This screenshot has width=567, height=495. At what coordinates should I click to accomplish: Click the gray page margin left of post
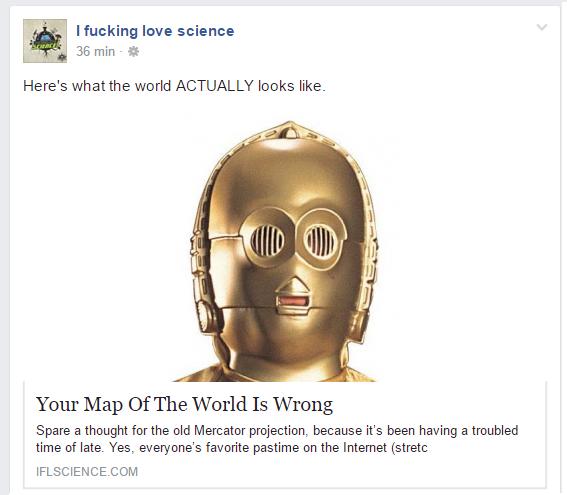(x=4, y=253)
